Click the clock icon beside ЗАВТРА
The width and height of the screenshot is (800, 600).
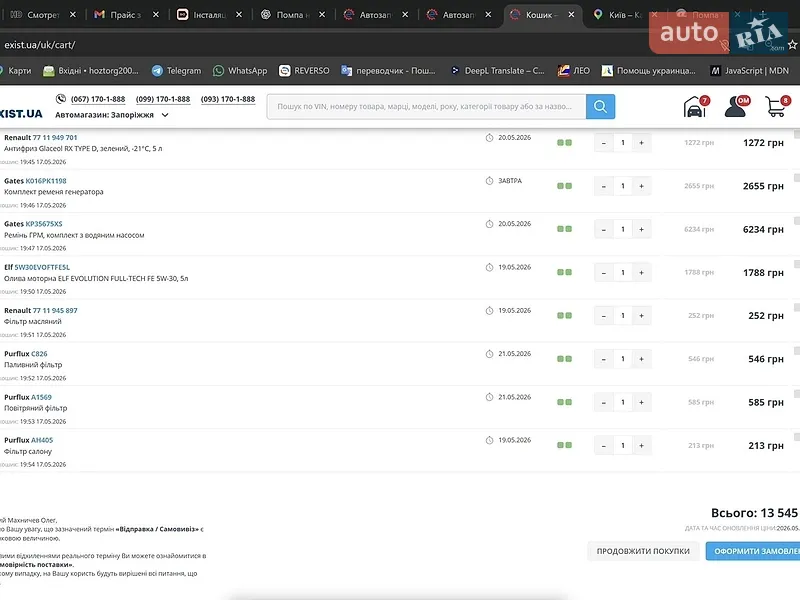coord(489,181)
